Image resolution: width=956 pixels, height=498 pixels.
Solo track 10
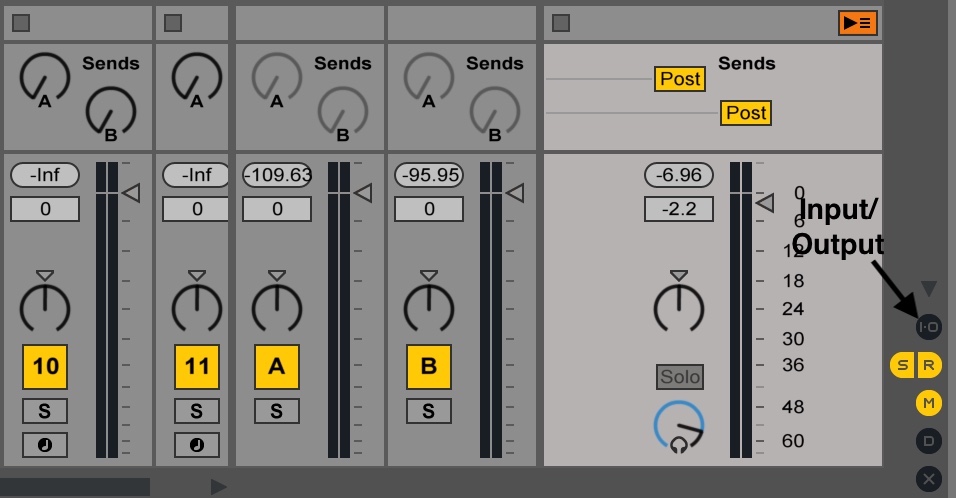(x=45, y=411)
